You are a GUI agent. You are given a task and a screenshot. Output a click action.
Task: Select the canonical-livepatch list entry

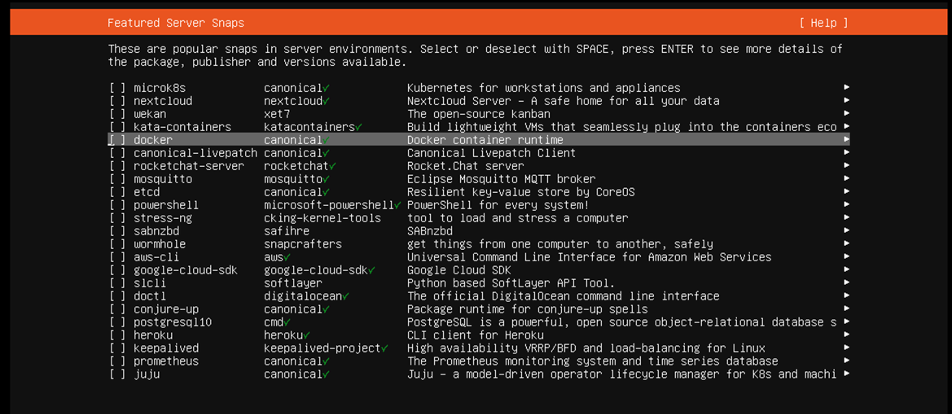click(x=195, y=153)
